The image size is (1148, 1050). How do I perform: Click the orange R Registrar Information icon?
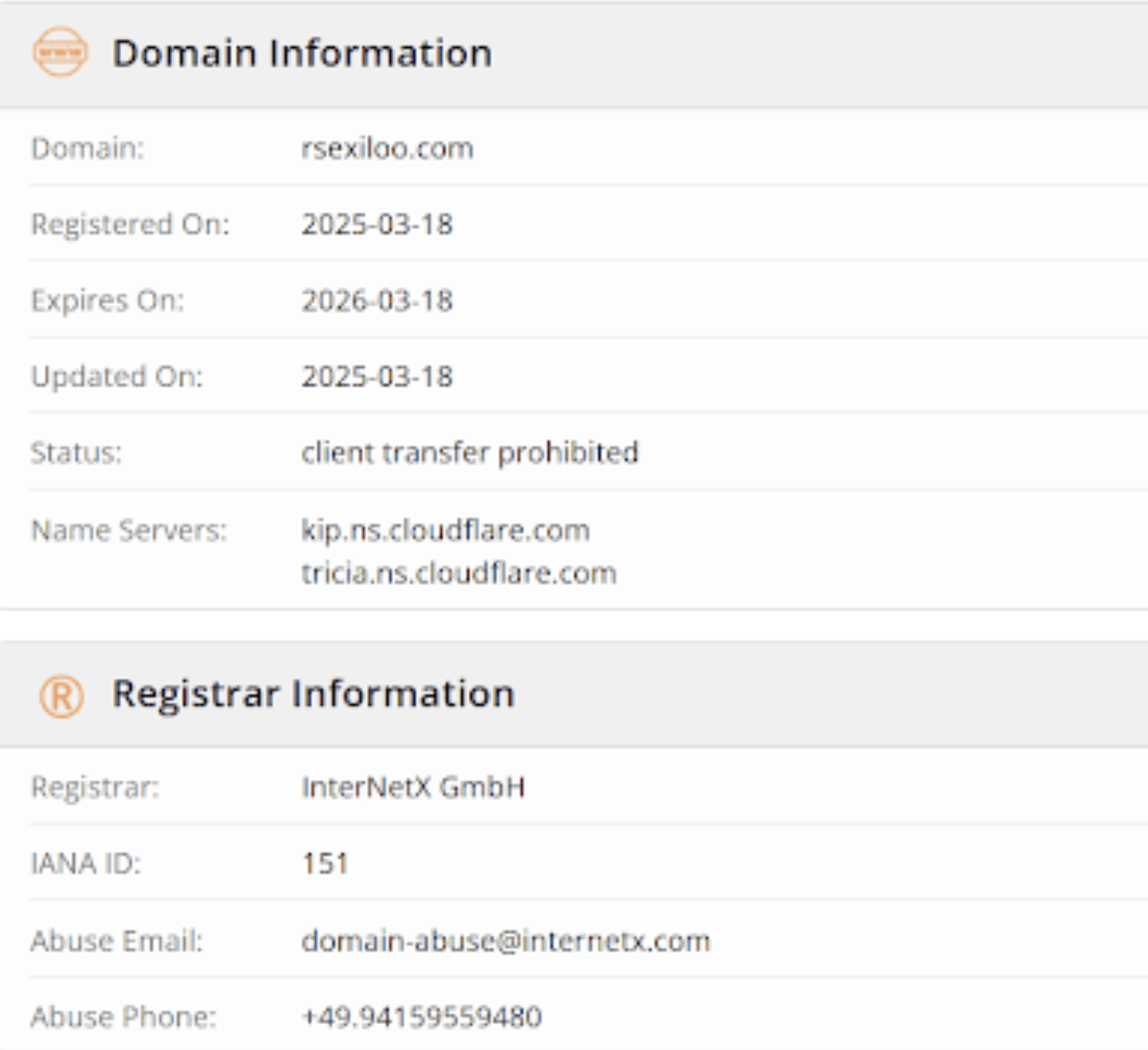point(61,695)
